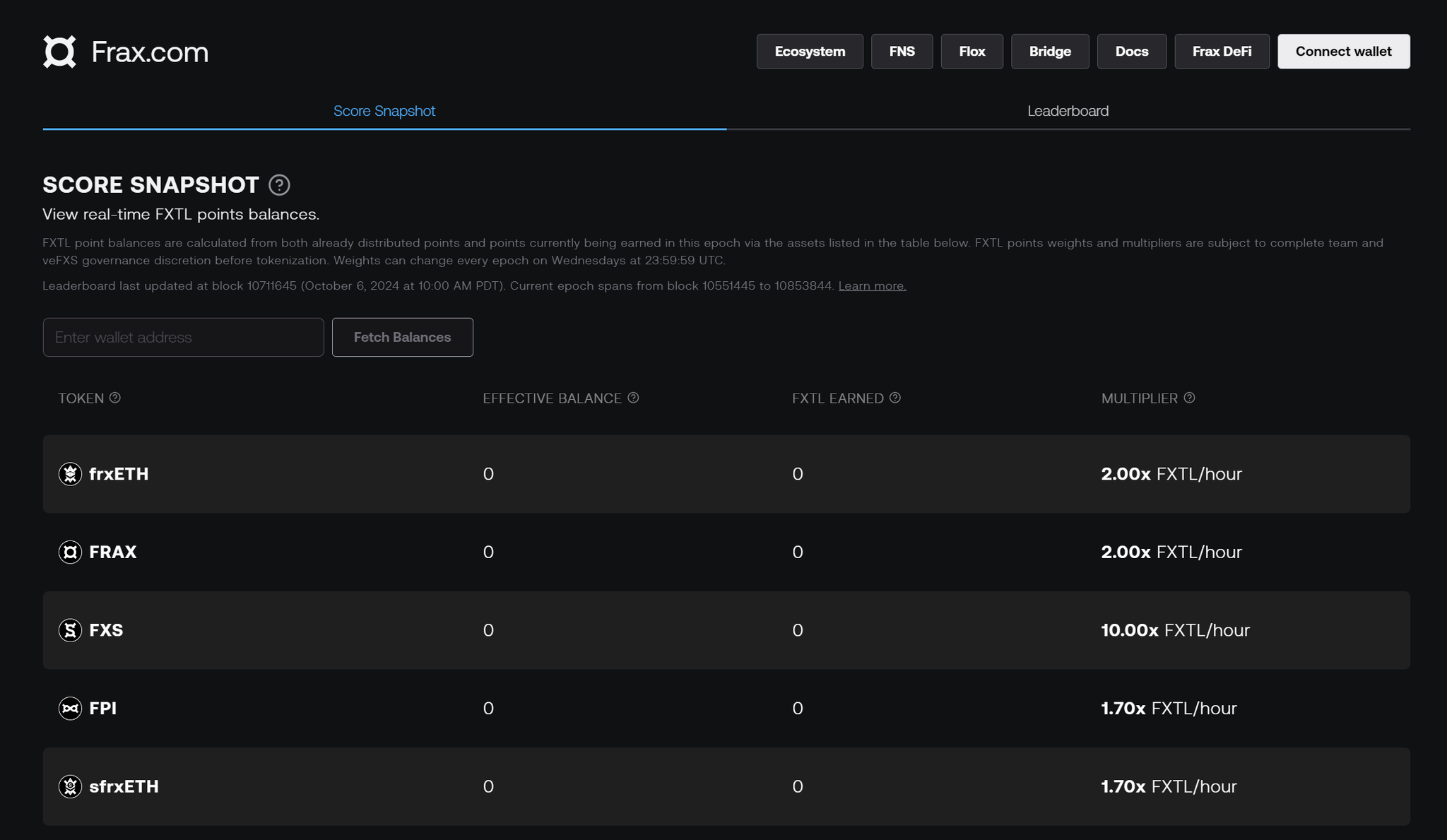Click the sfrxETH 1.70x FXTL/hour multiplier

click(1169, 786)
